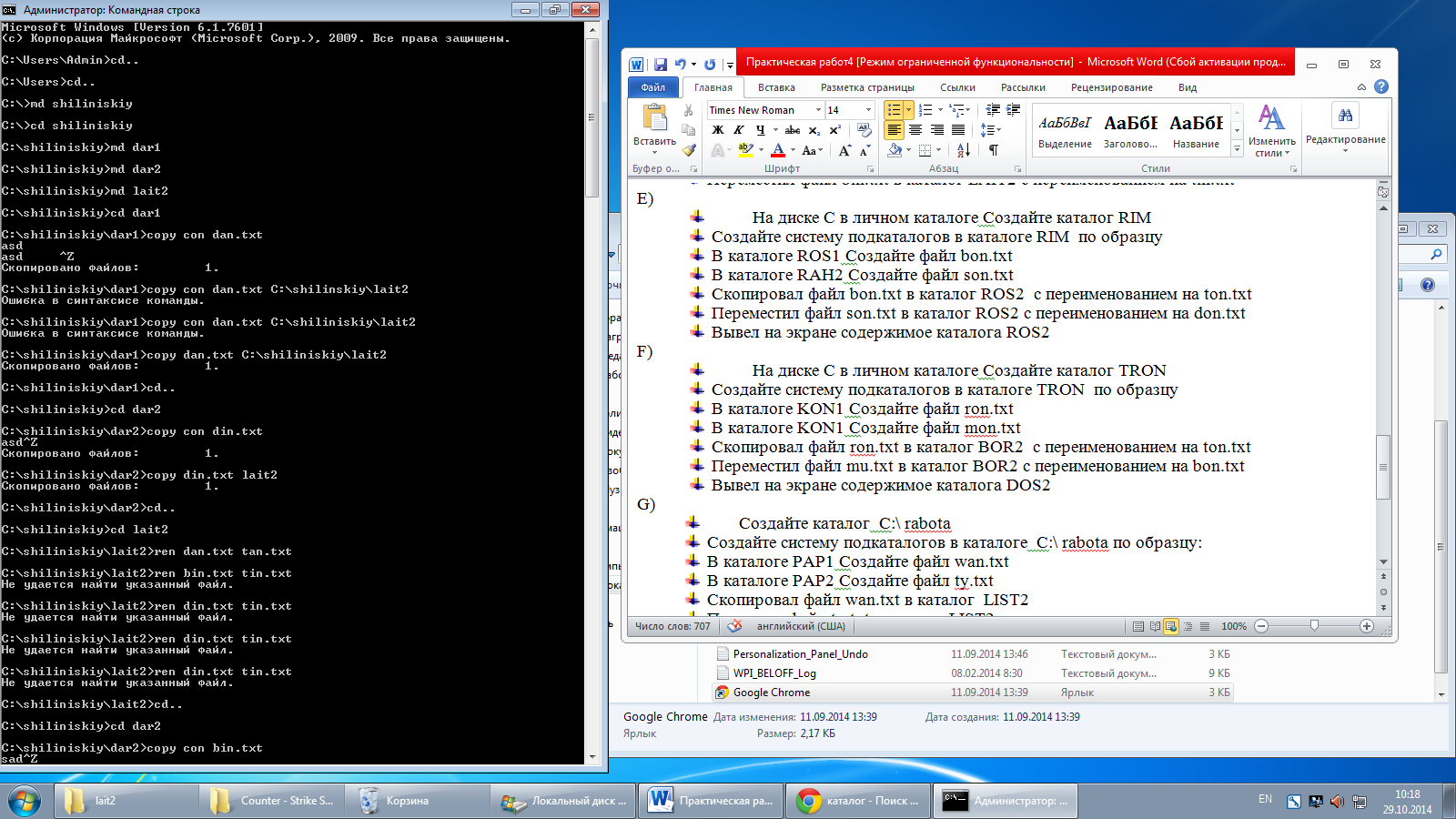Clear formatting with eraser icon
The height and width of the screenshot is (819, 1456).
864,130
